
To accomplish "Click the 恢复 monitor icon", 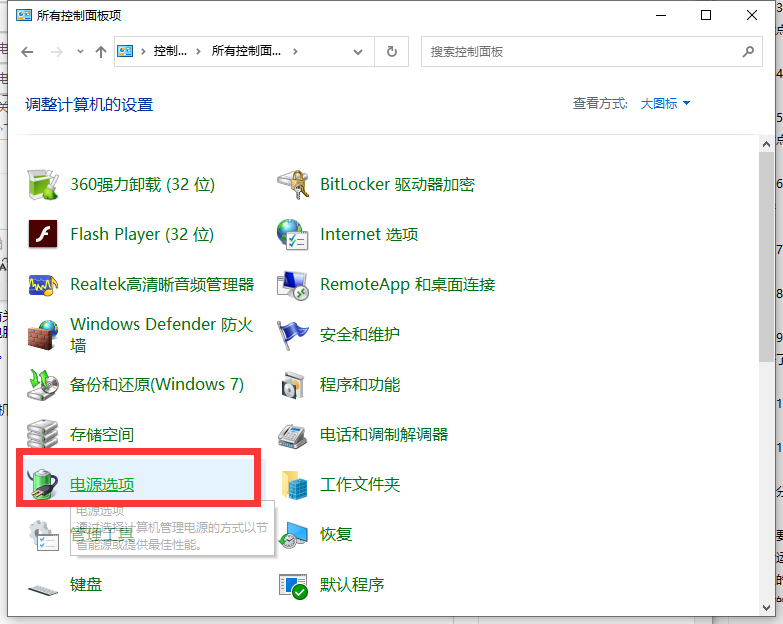I will point(293,535).
